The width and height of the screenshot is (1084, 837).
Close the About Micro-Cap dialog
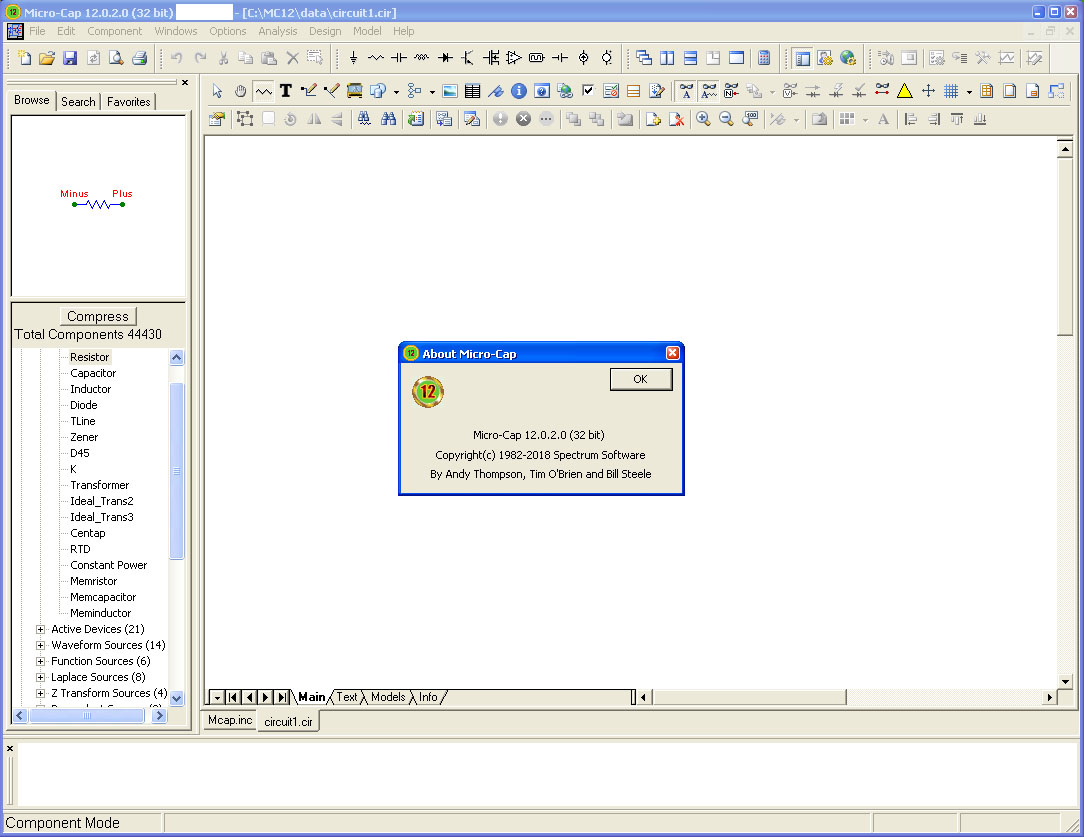(x=672, y=353)
